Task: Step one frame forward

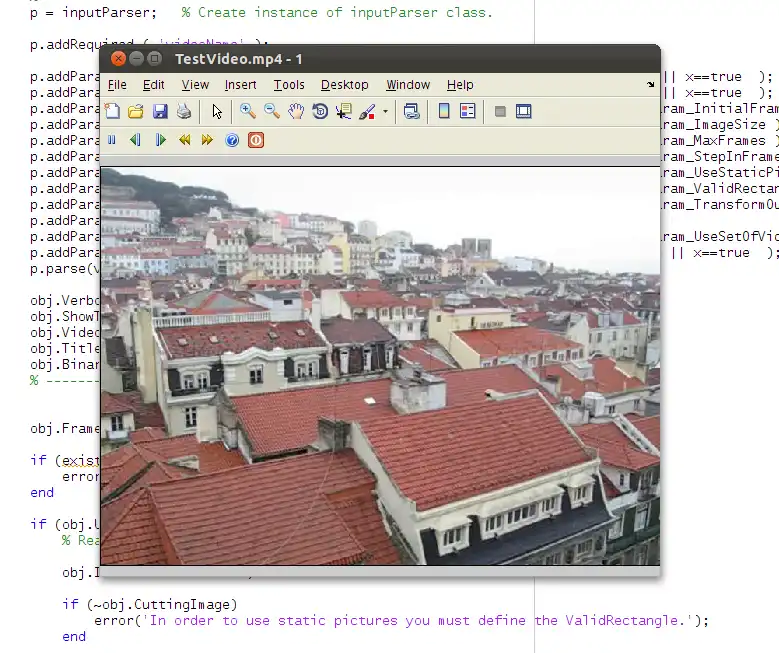Action: pos(160,140)
